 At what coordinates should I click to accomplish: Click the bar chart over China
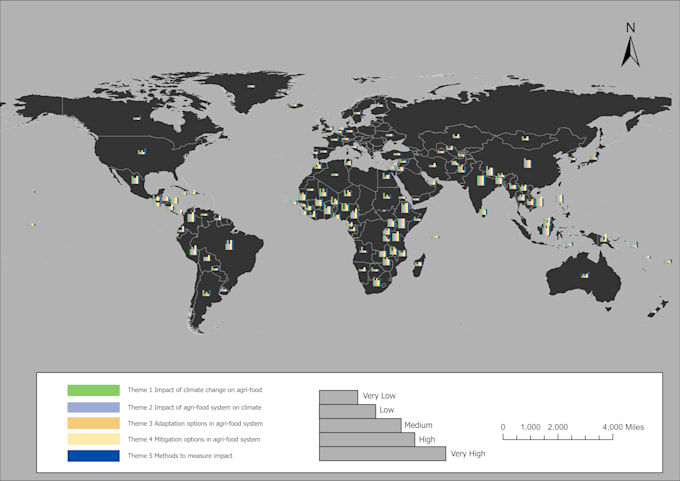tap(527, 163)
